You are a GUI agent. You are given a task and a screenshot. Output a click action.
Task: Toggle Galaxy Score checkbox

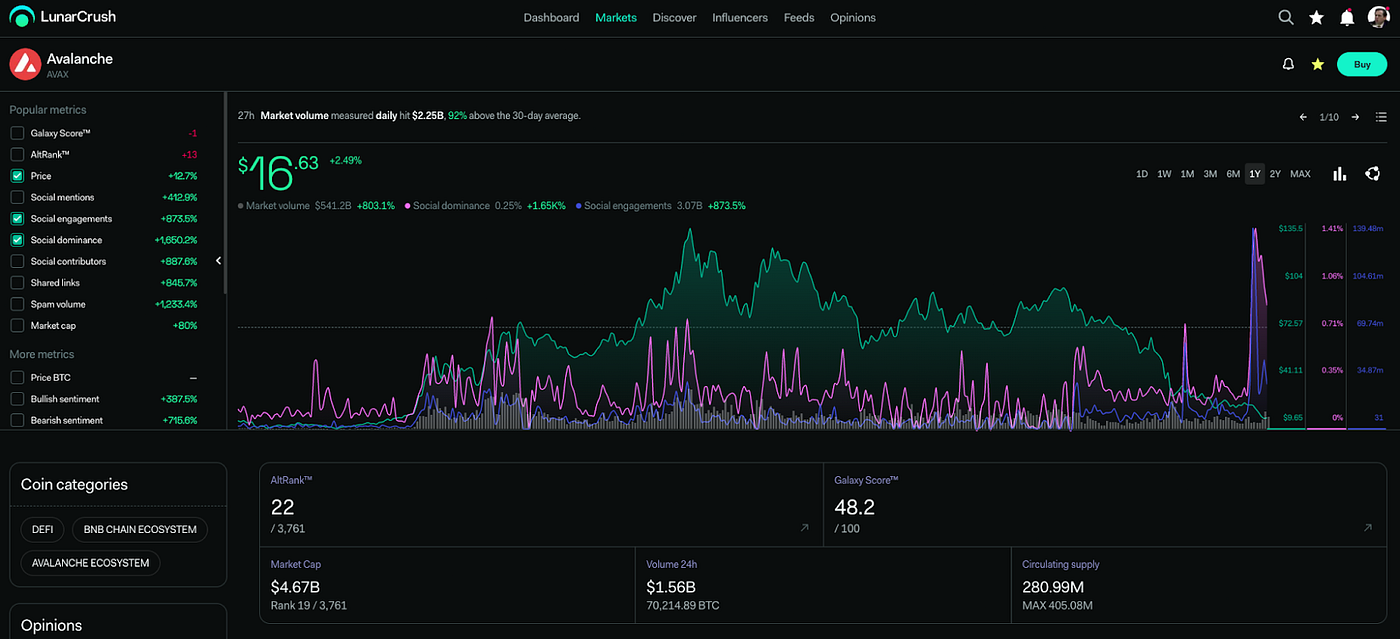(17, 133)
